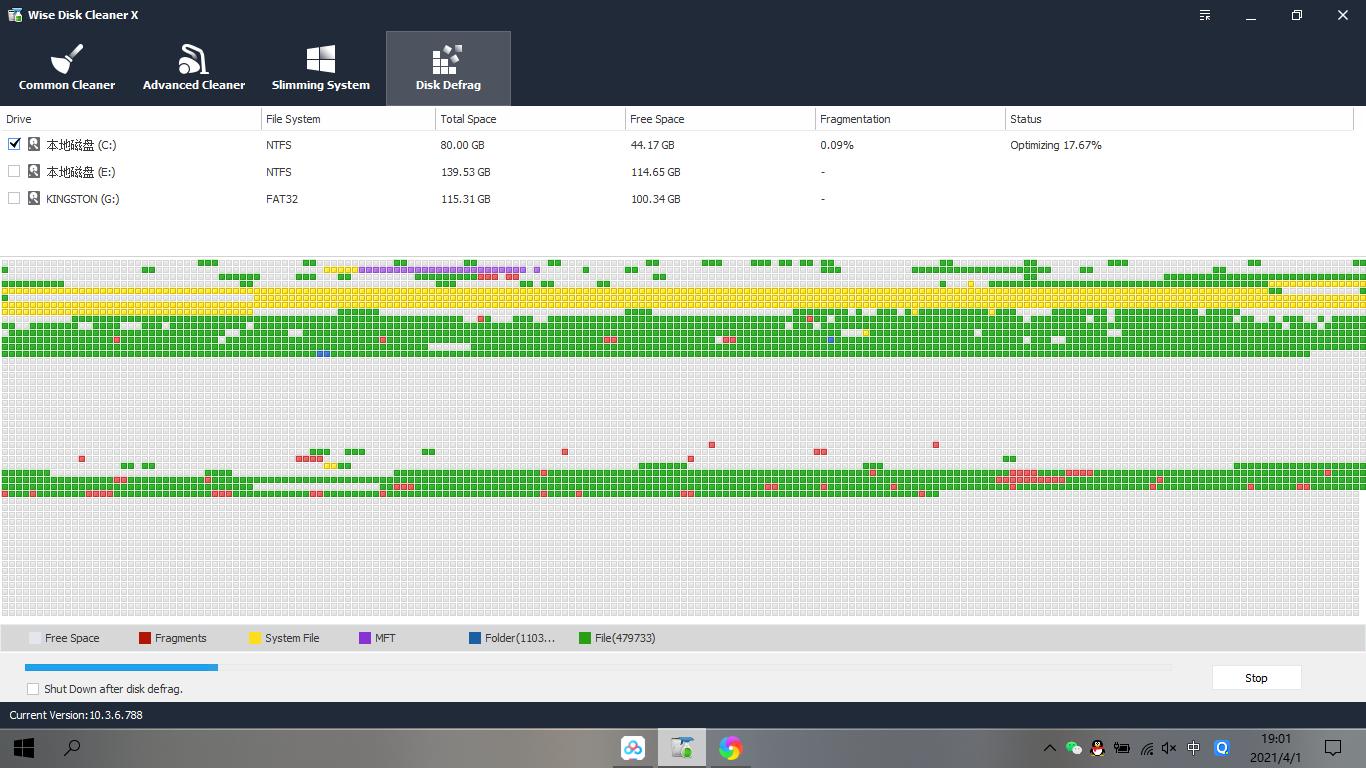
Task: Toggle the 中 input method indicator
Action: pyautogui.click(x=1194, y=748)
